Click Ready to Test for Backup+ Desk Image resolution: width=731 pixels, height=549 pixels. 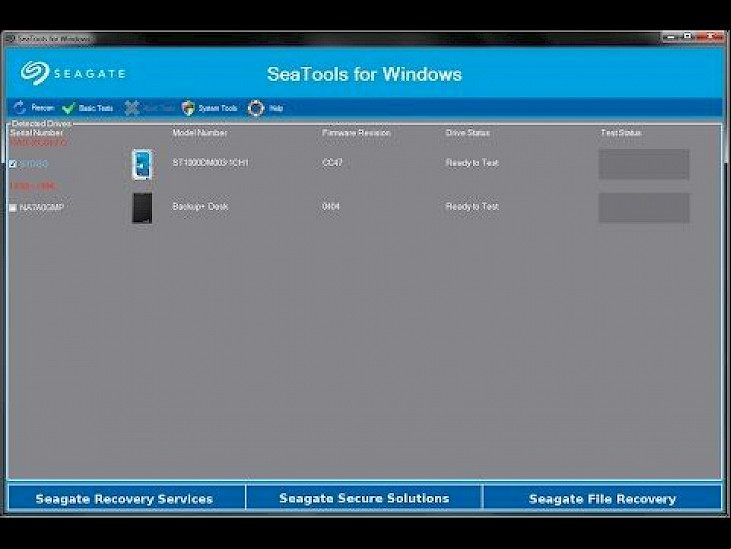(472, 206)
